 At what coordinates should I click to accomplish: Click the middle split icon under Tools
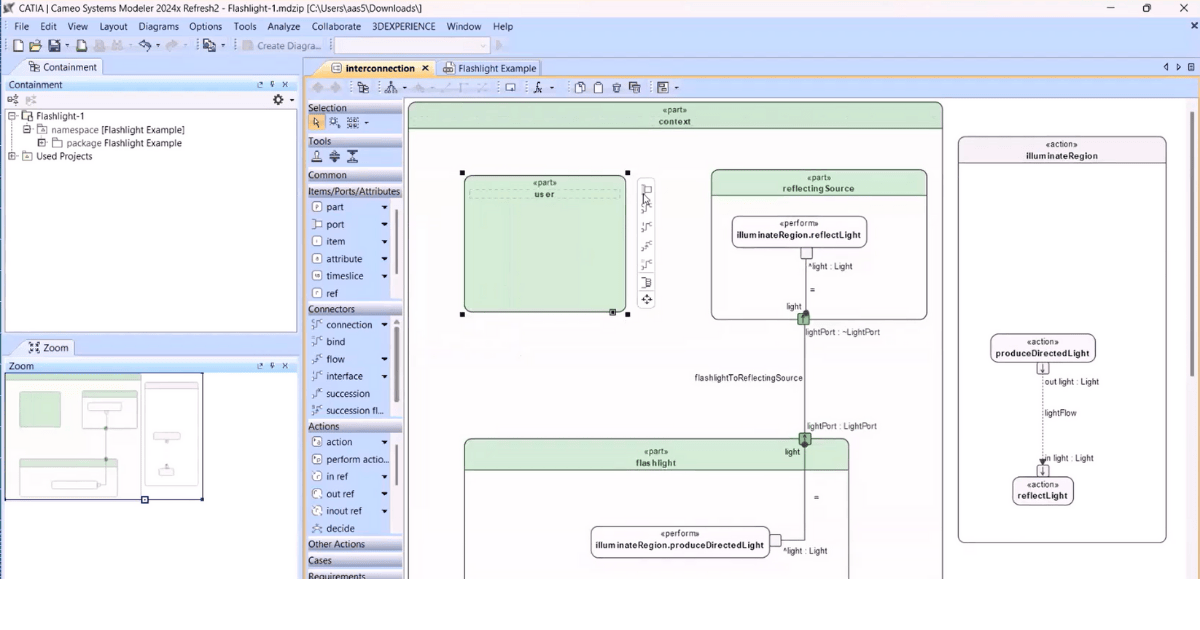click(334, 157)
